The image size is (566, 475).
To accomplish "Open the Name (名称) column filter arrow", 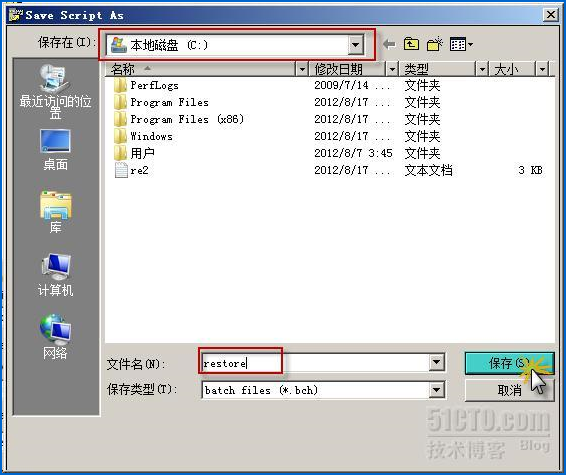I will pos(301,69).
